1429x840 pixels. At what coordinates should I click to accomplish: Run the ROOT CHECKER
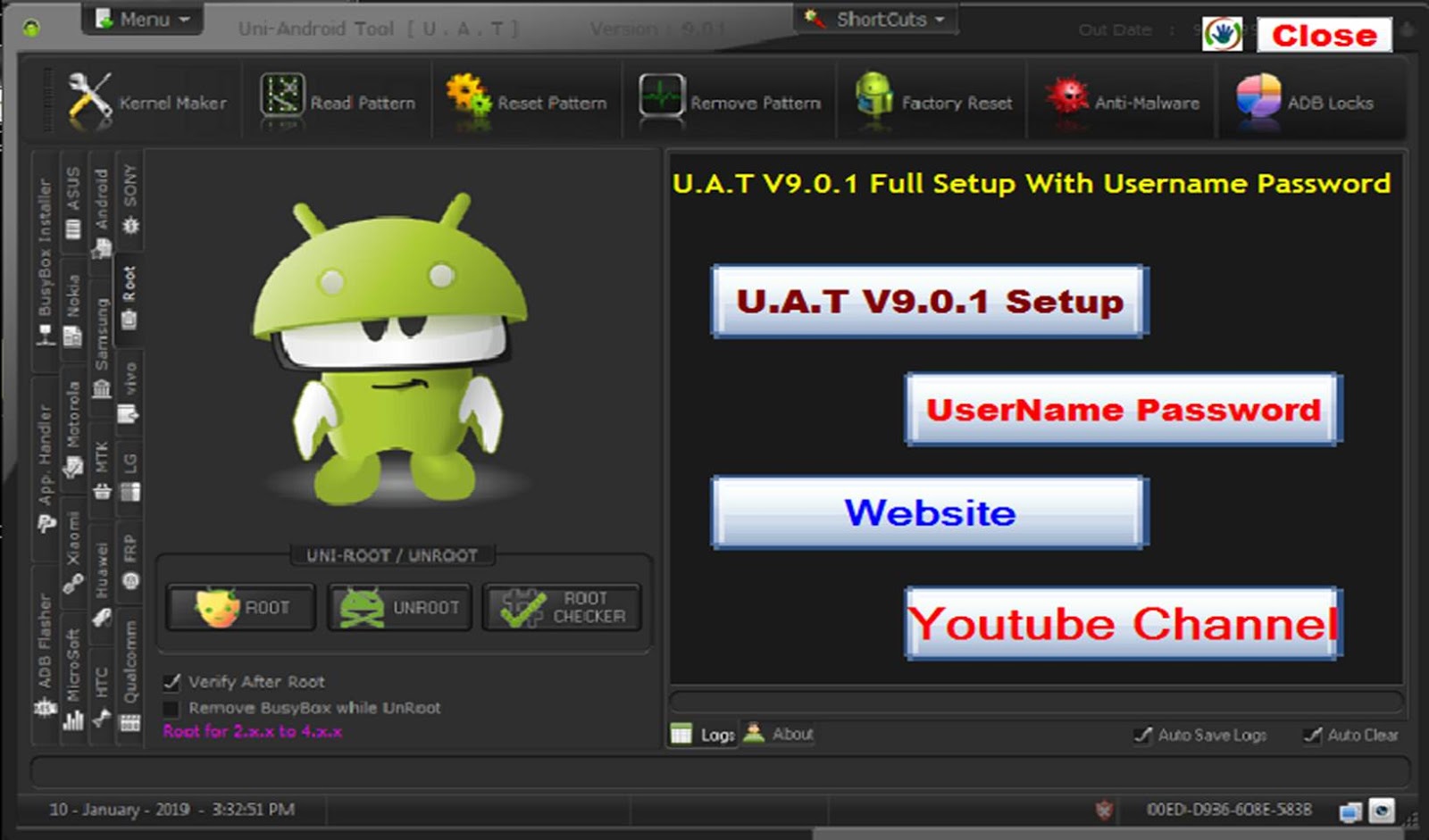[562, 608]
